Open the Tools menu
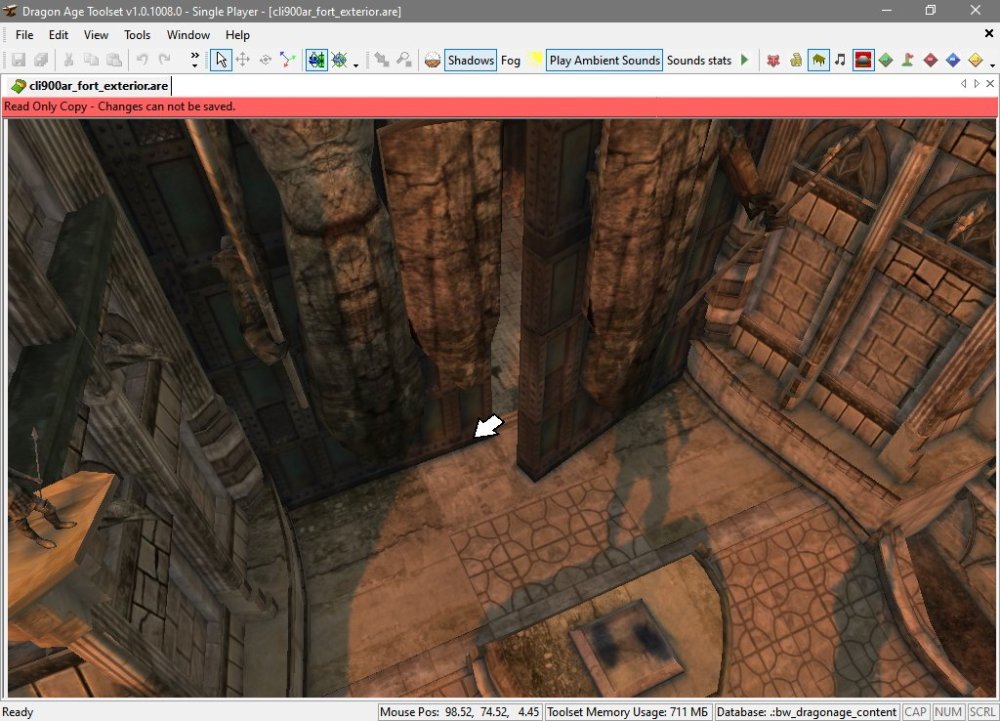Screen dimensions: 1000x721 coord(137,35)
